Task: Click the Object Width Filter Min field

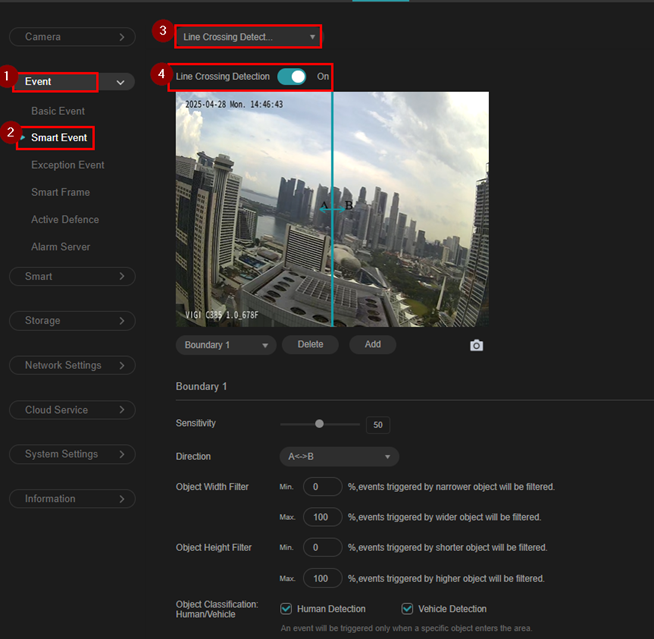Action: [x=322, y=487]
